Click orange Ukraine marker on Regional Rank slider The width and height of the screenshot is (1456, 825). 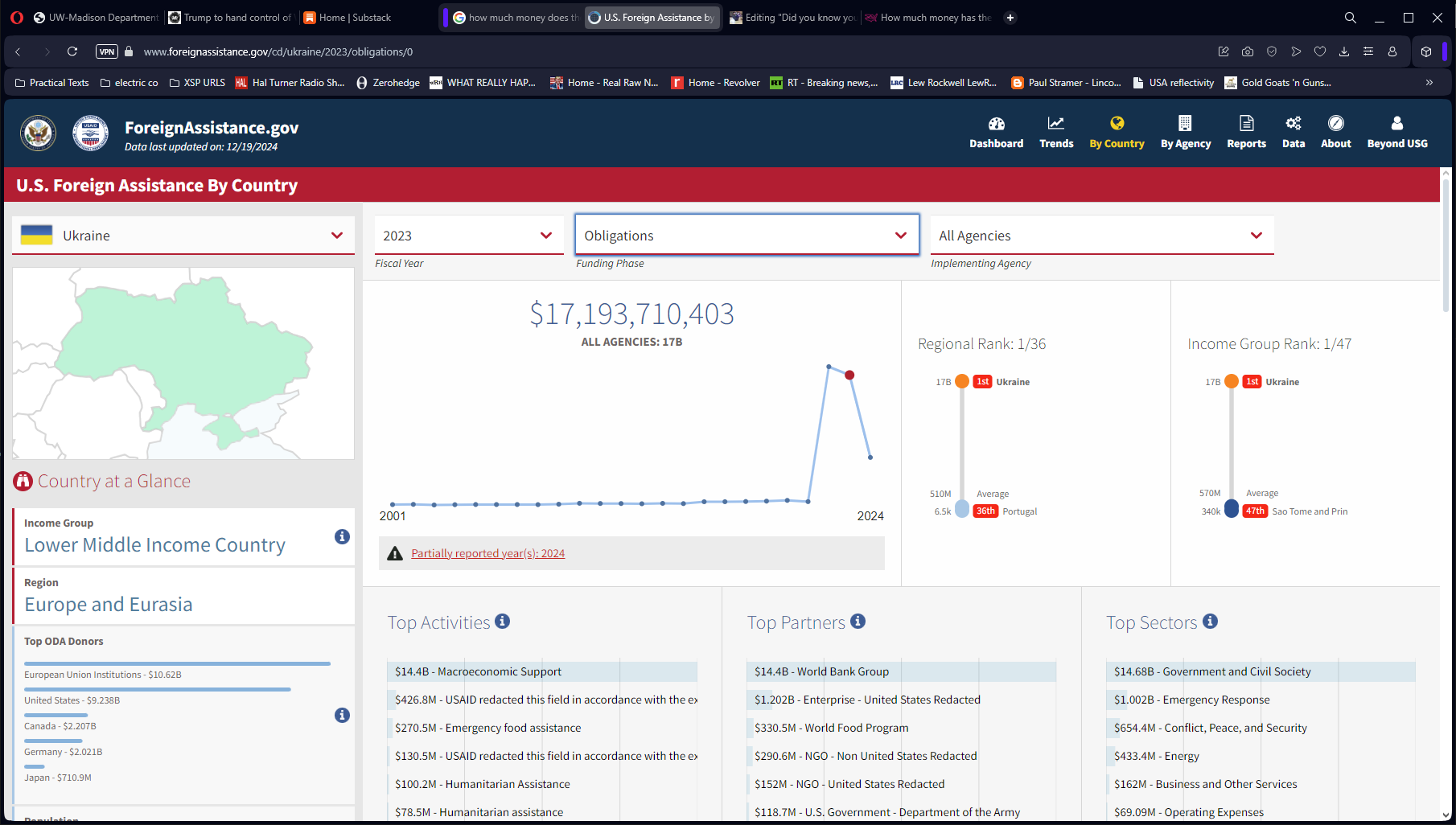962,381
